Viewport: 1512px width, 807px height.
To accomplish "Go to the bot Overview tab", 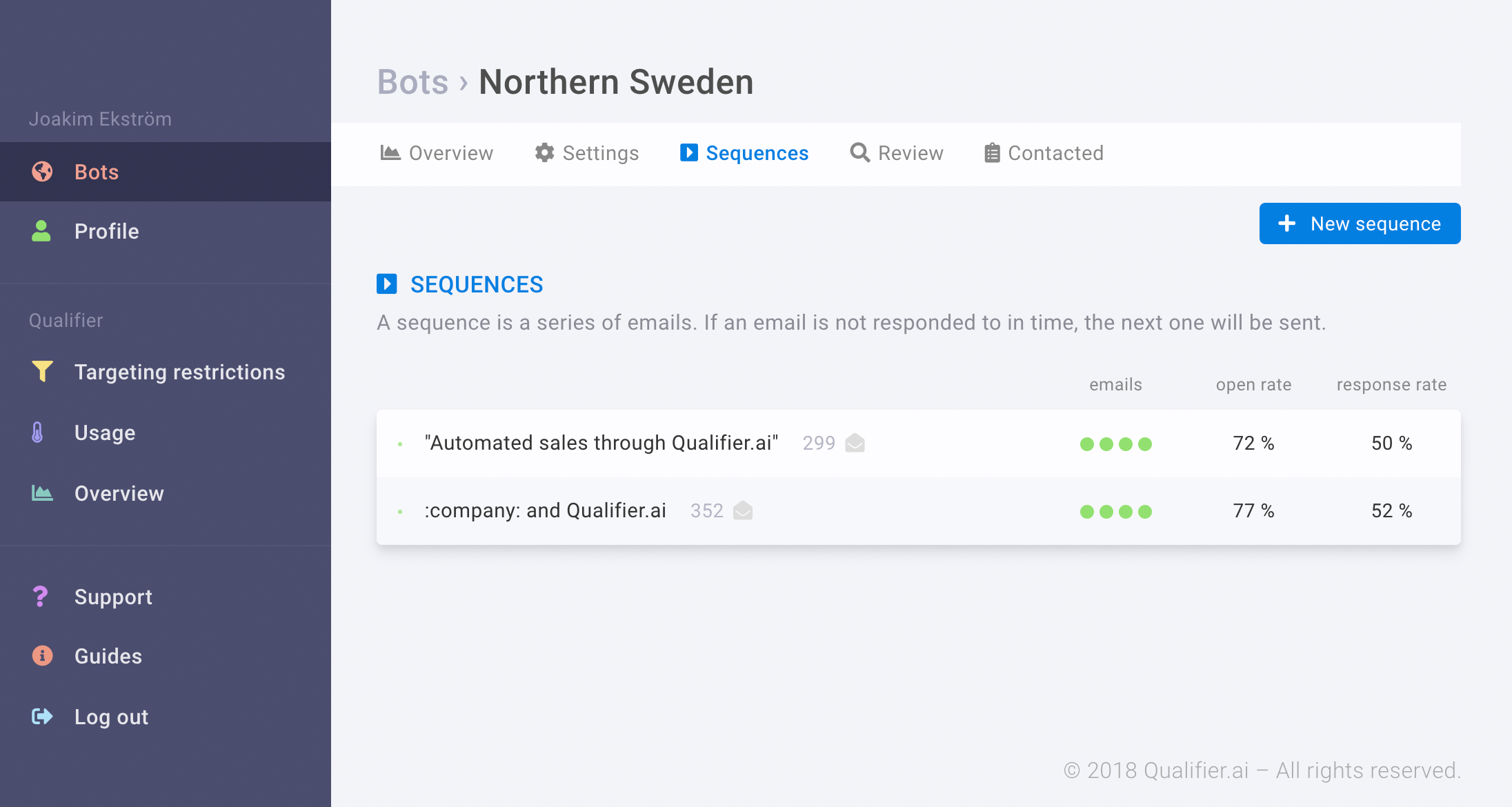I will pos(437,153).
